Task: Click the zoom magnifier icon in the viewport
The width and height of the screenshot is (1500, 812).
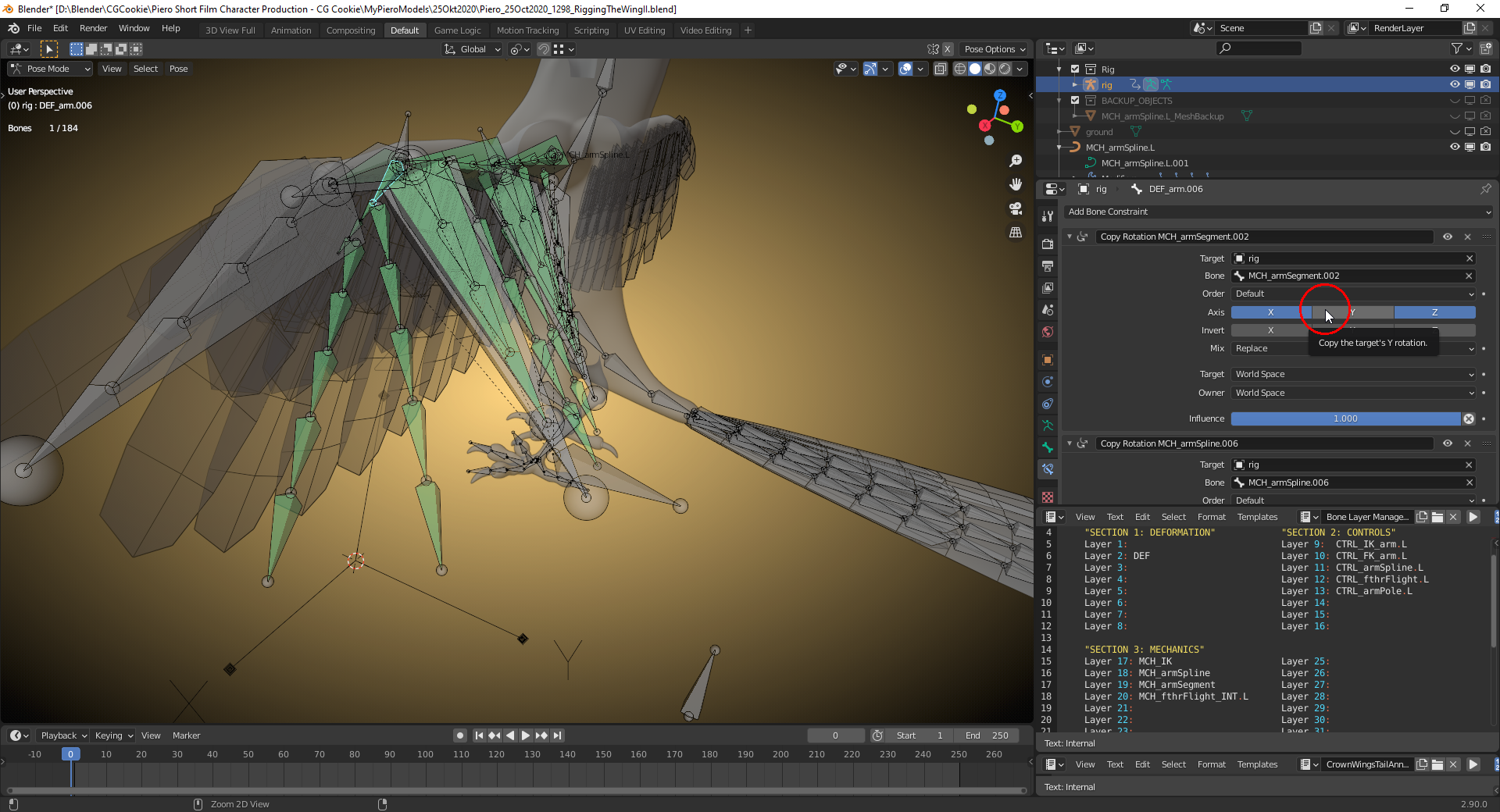Action: click(x=1016, y=161)
